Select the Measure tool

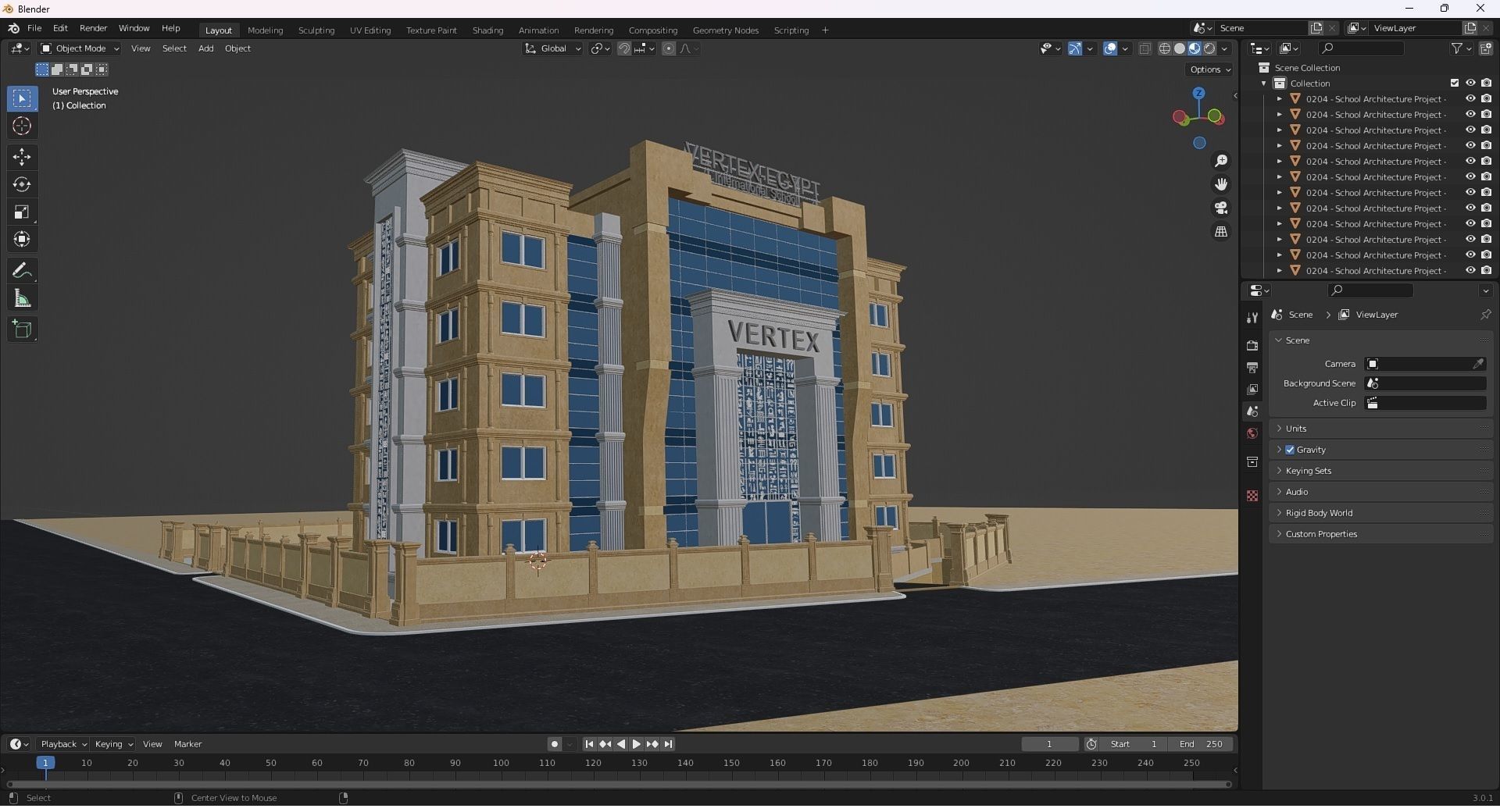tap(22, 298)
